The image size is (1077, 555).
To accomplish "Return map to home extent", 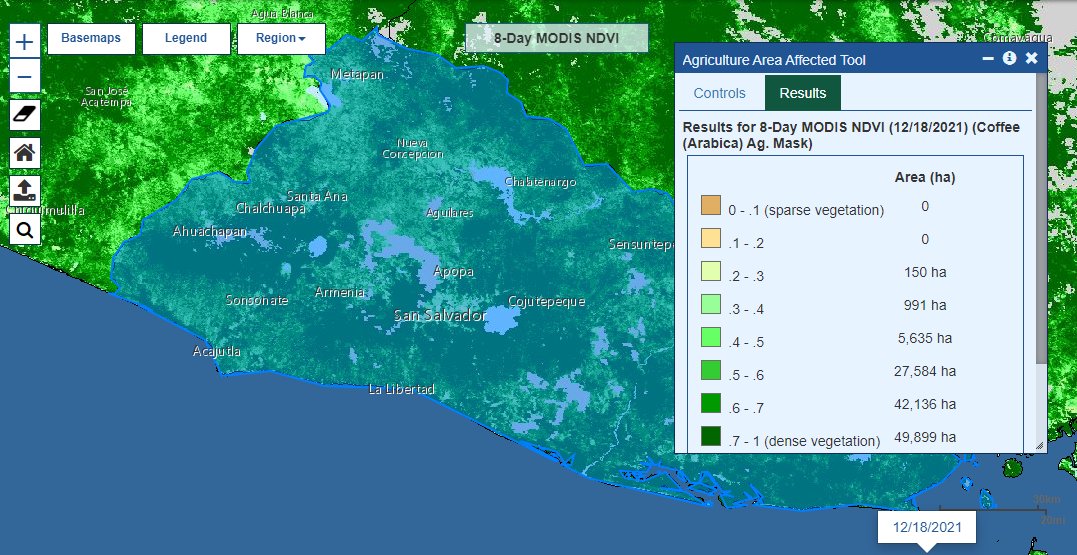I will pos(25,153).
